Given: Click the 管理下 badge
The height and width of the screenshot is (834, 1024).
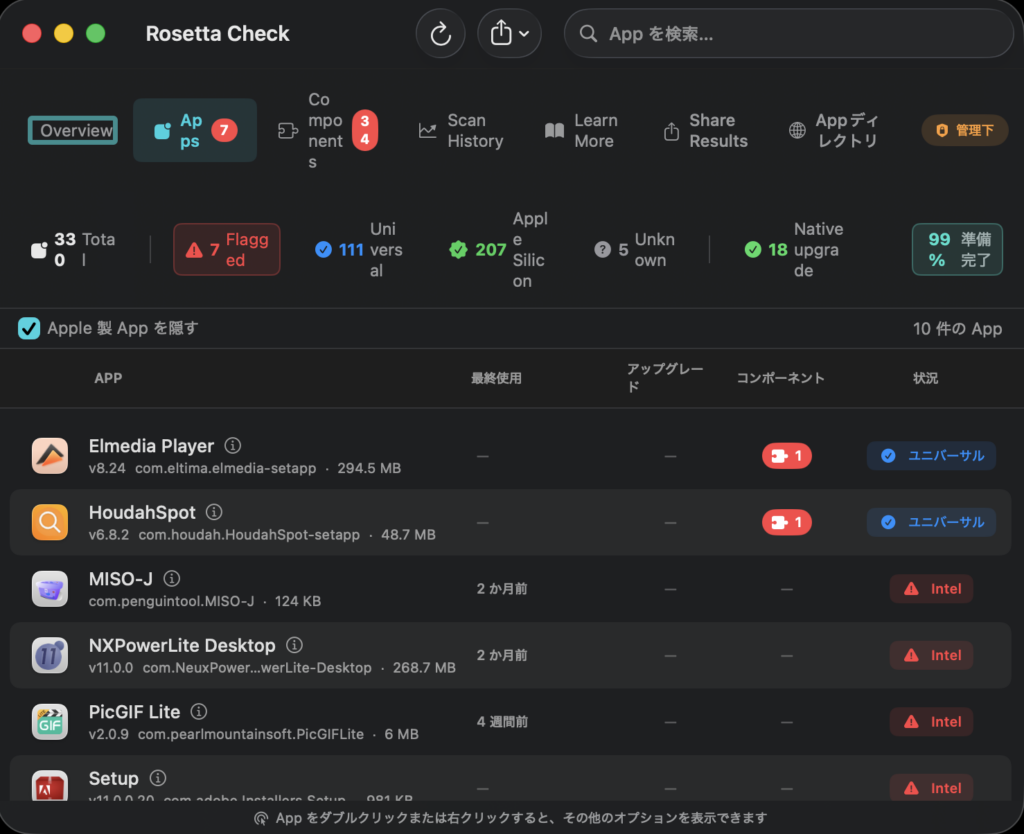Looking at the screenshot, I should (x=965, y=130).
